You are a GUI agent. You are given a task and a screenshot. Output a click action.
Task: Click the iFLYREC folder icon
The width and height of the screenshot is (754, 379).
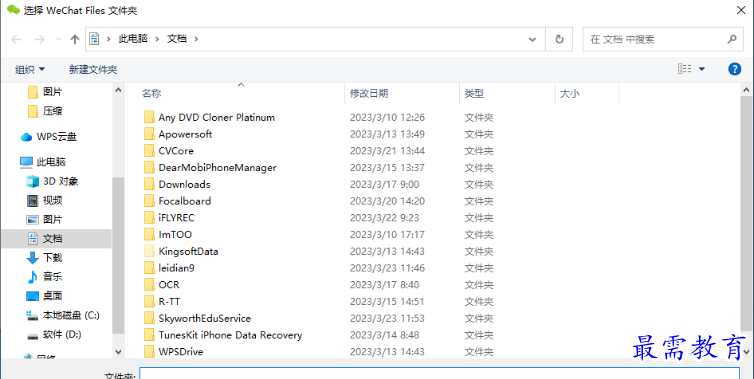pyautogui.click(x=149, y=217)
